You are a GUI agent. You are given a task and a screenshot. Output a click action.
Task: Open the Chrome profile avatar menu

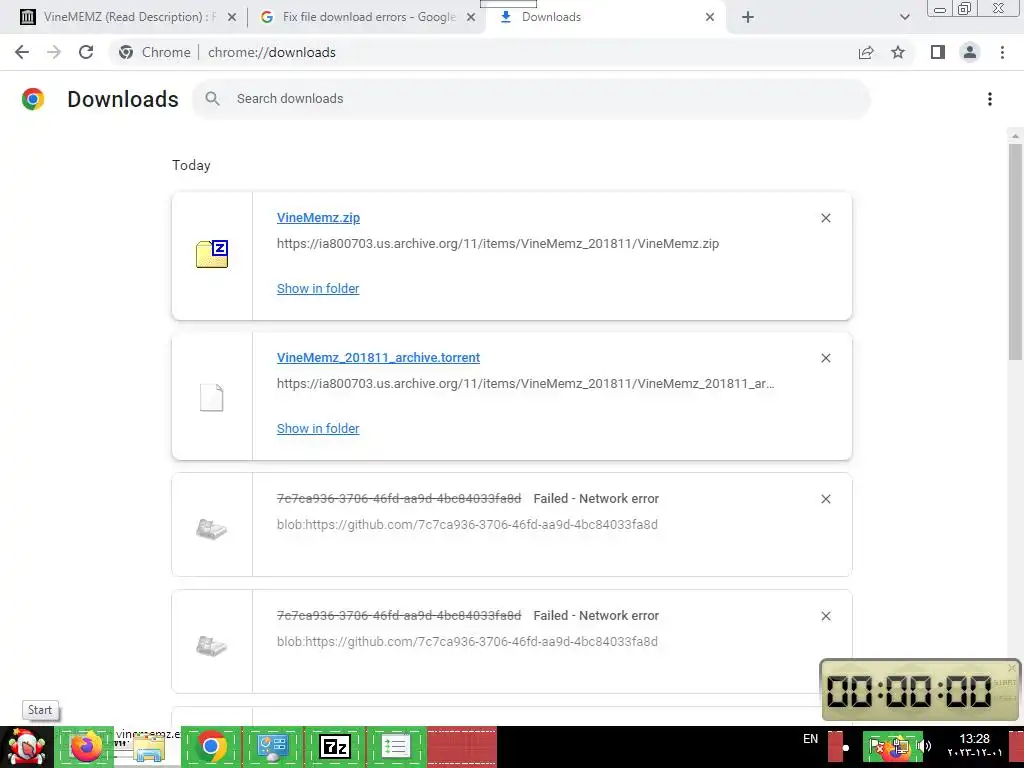coord(970,52)
